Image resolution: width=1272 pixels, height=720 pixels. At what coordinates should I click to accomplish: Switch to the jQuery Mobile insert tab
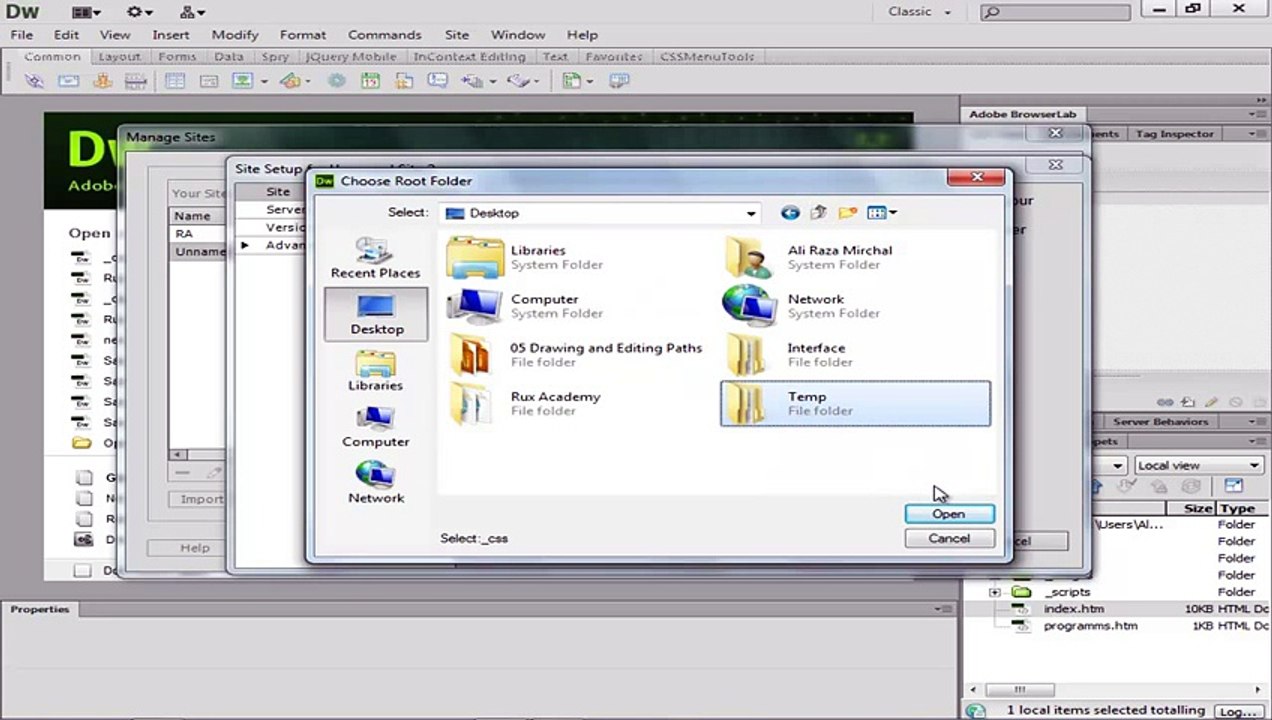pyautogui.click(x=351, y=57)
